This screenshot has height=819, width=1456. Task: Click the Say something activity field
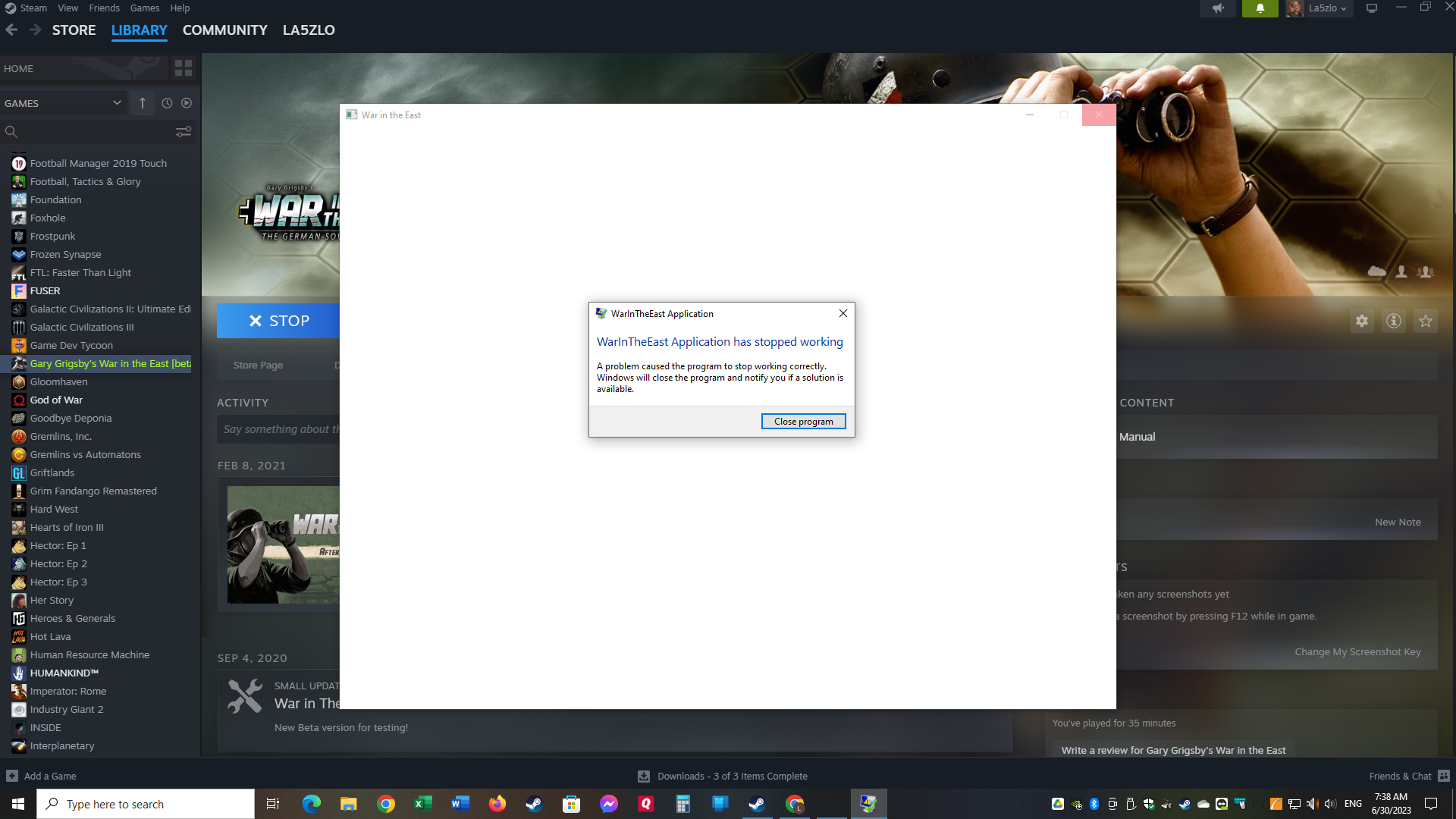pos(279,429)
